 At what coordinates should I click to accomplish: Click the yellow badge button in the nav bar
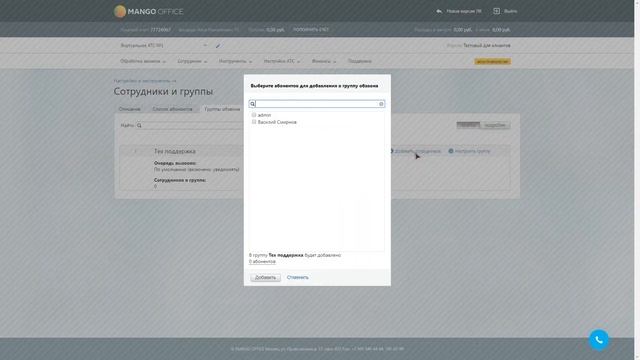492,61
